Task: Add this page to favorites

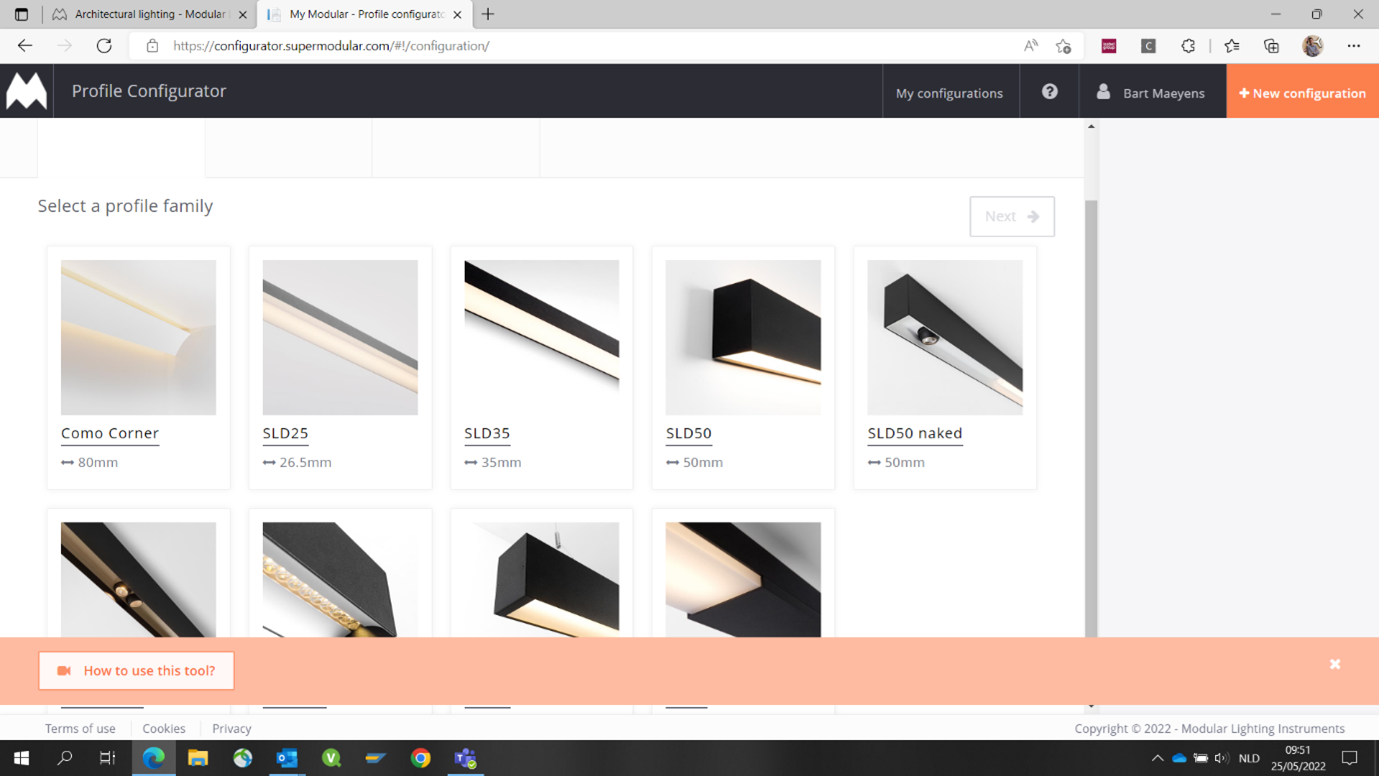Action: 1063,46
